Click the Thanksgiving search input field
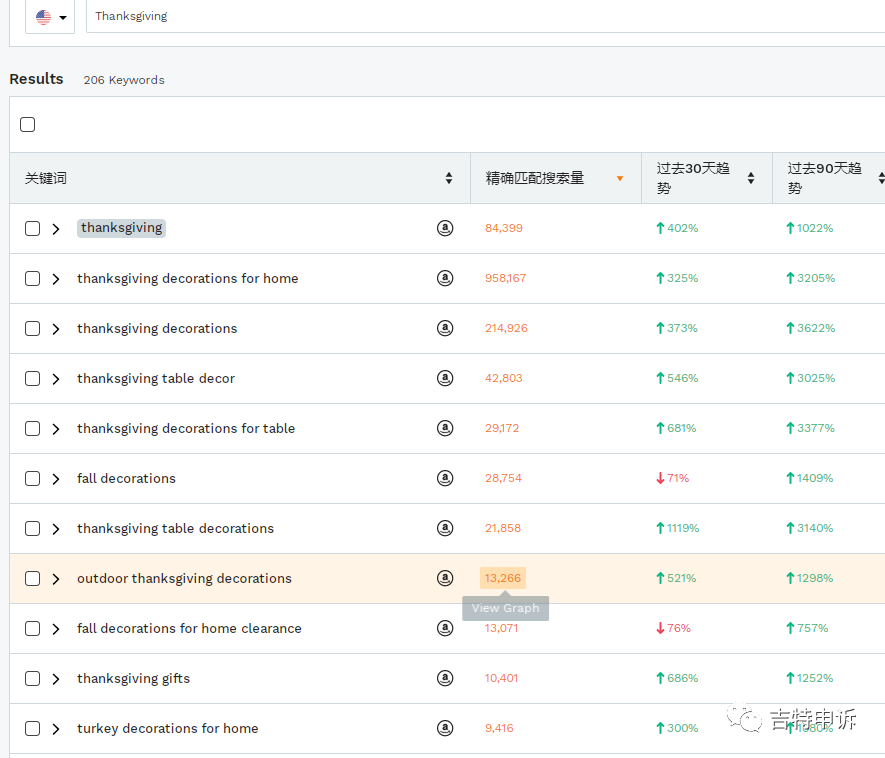 (485, 16)
